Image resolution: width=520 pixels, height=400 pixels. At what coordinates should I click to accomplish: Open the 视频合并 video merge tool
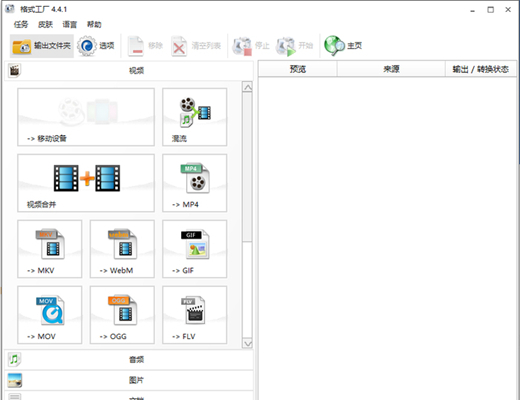(x=86, y=183)
